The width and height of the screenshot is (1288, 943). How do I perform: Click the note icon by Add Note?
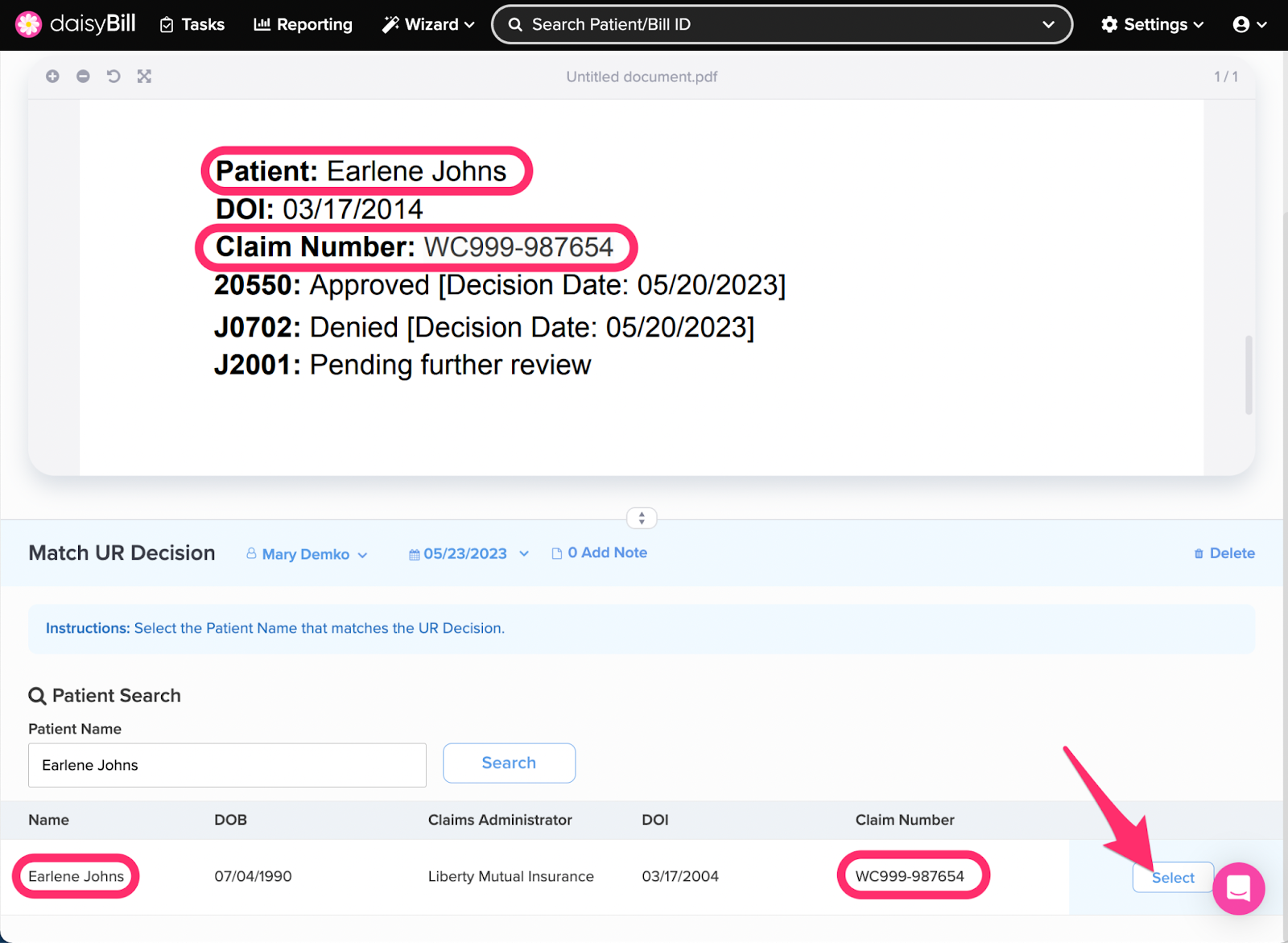[x=556, y=553]
